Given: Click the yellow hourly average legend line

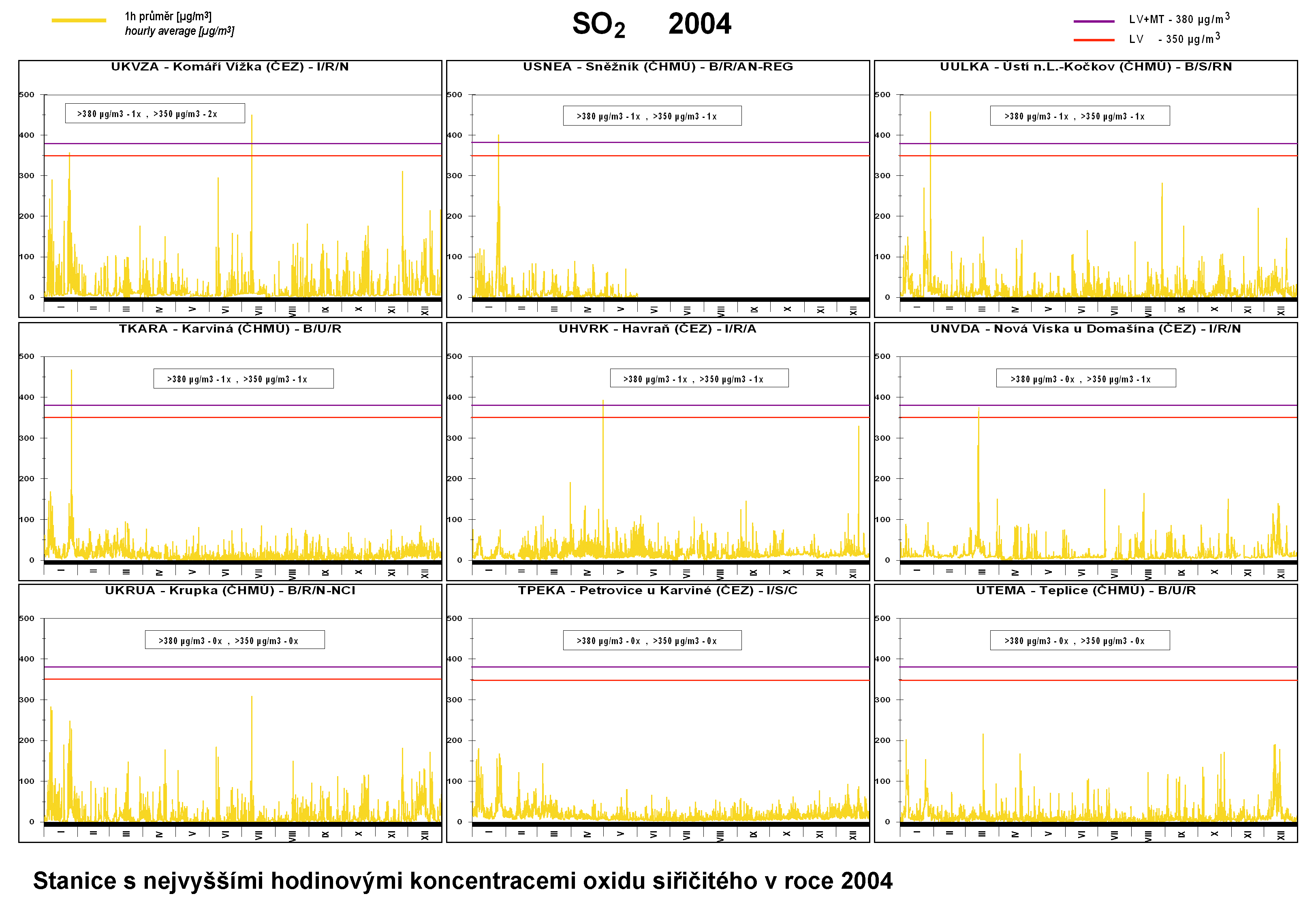Looking at the screenshot, I should [x=79, y=21].
